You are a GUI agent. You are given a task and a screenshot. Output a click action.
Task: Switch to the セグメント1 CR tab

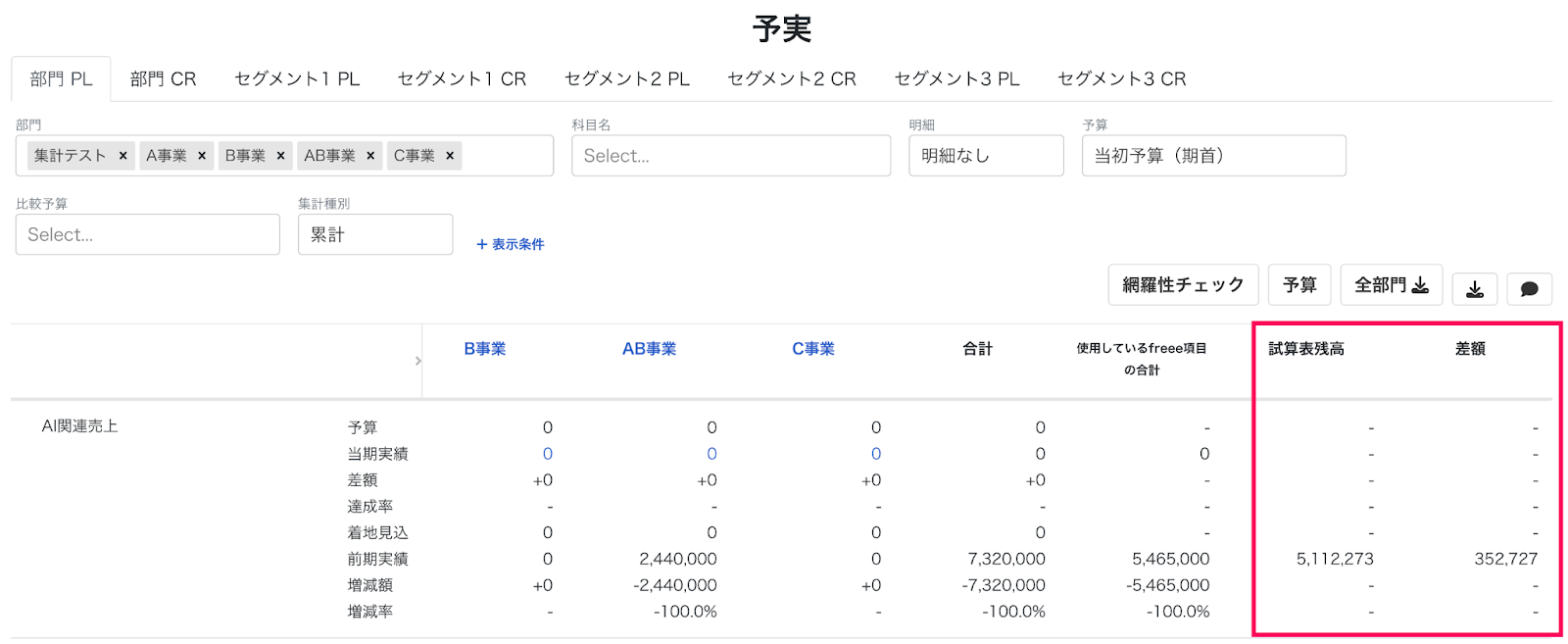coord(462,79)
